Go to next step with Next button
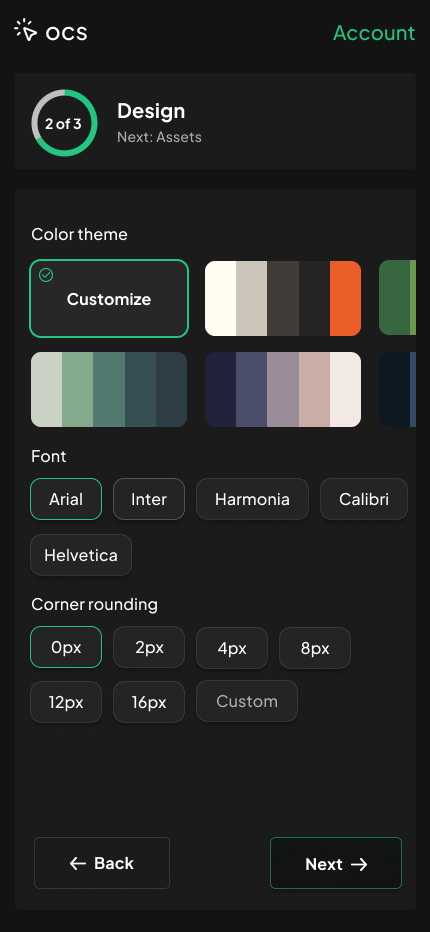 (336, 863)
